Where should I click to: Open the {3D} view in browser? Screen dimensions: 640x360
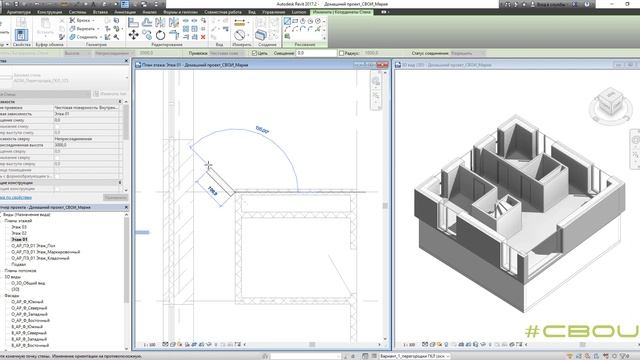[x=15, y=289]
